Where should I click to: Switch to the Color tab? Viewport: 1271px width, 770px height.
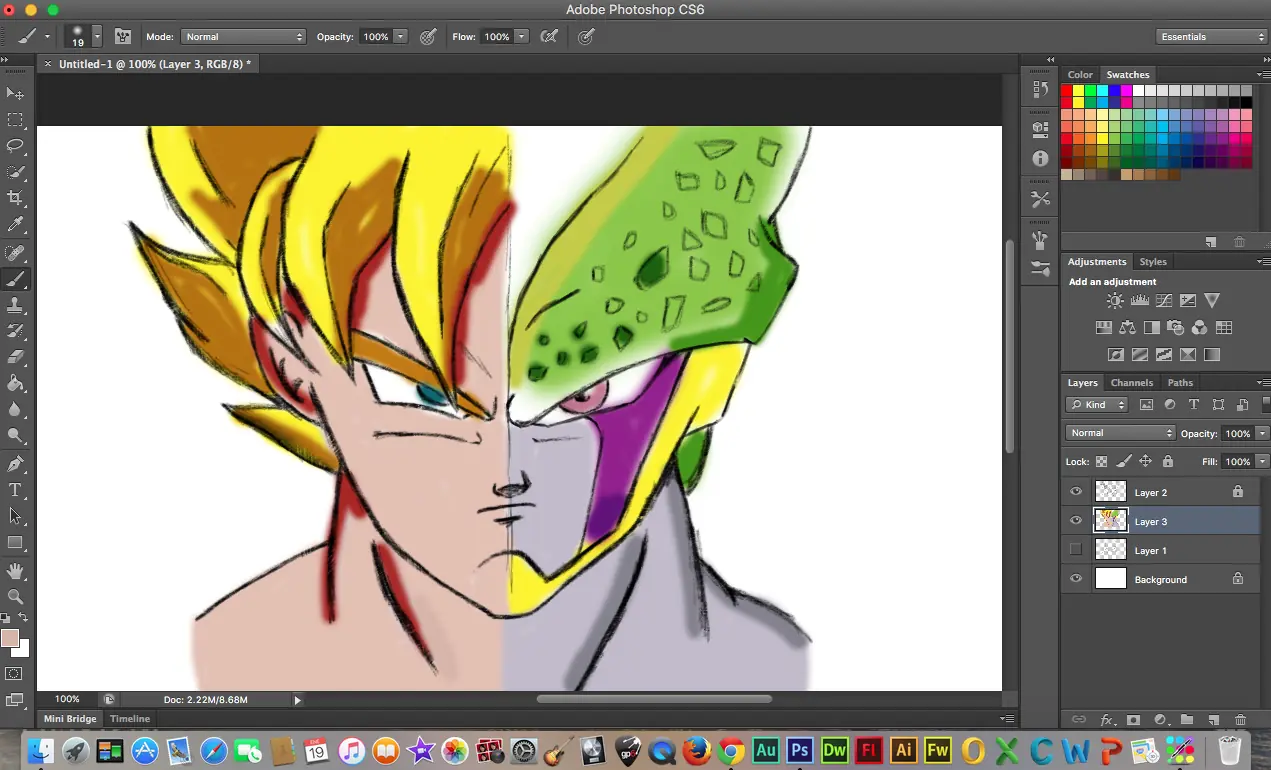(x=1080, y=75)
